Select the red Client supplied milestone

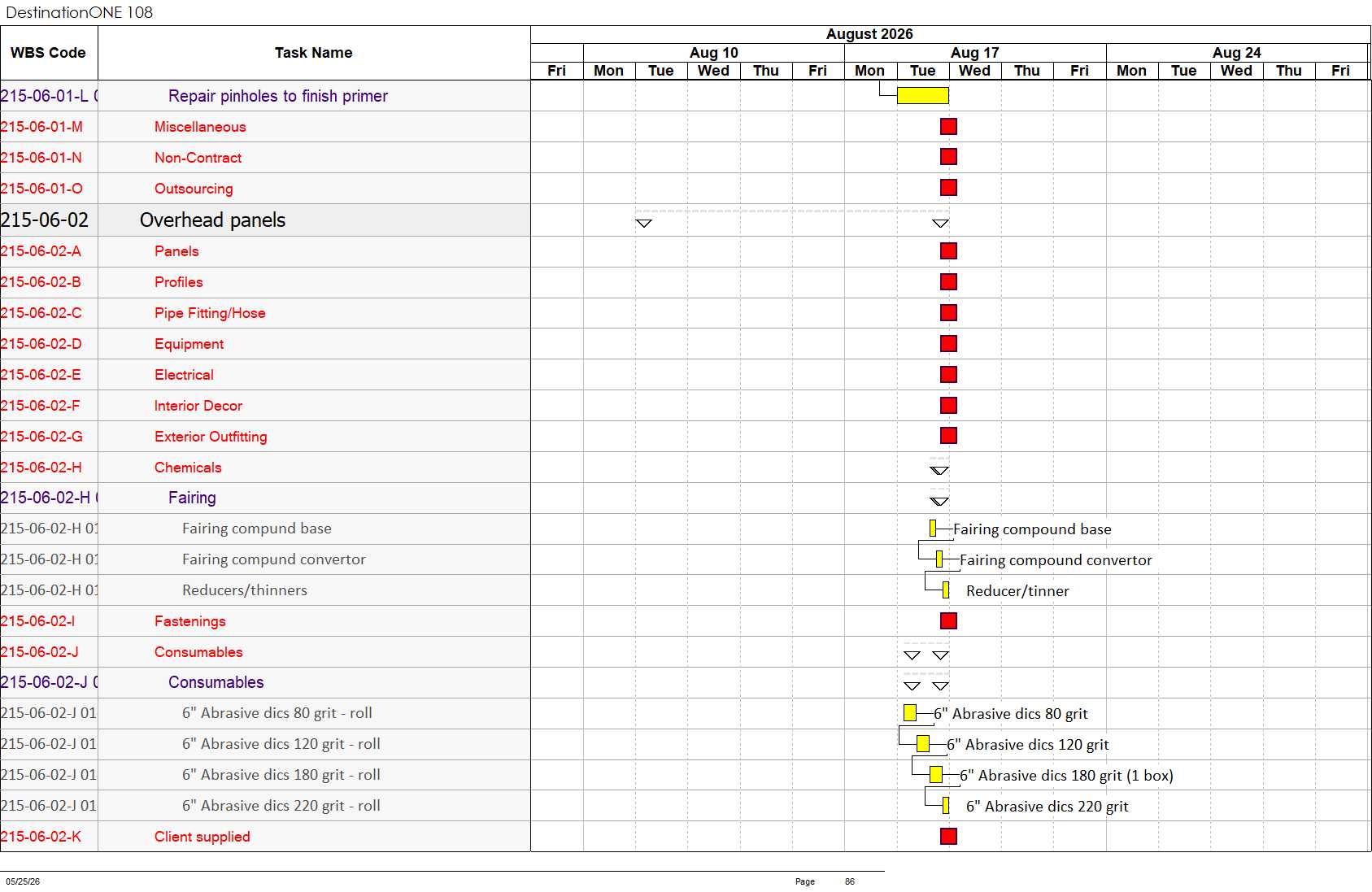(x=948, y=837)
